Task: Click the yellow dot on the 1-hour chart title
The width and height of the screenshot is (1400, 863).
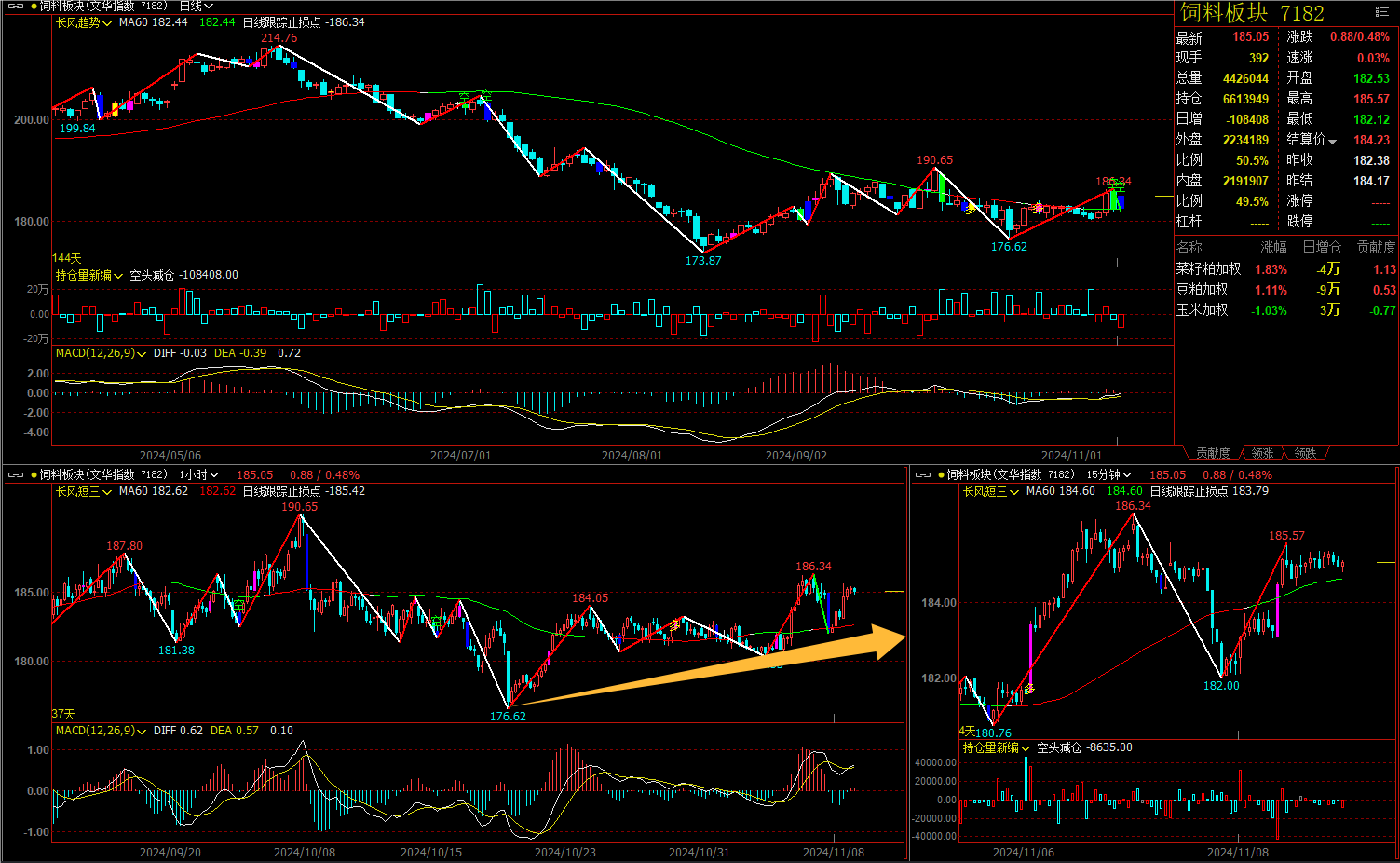Action: 34,475
